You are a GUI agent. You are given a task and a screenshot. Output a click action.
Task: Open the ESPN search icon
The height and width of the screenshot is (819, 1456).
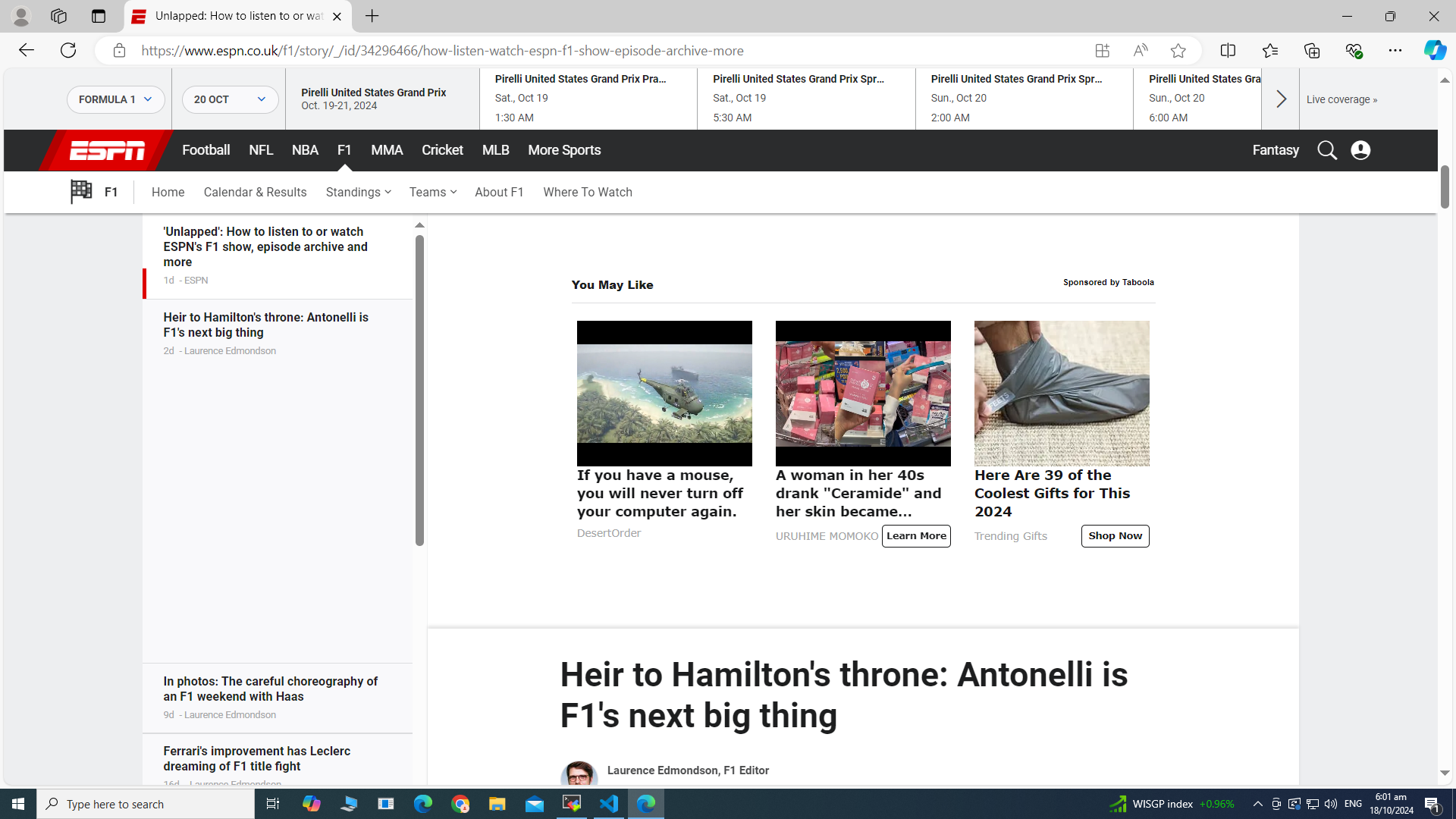1327,150
